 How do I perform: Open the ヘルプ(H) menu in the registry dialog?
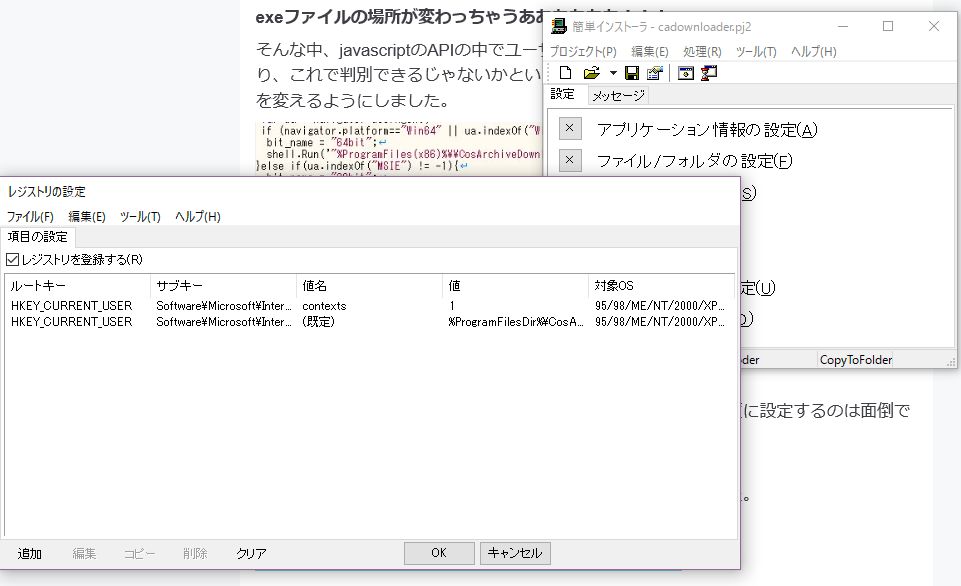(x=197, y=216)
